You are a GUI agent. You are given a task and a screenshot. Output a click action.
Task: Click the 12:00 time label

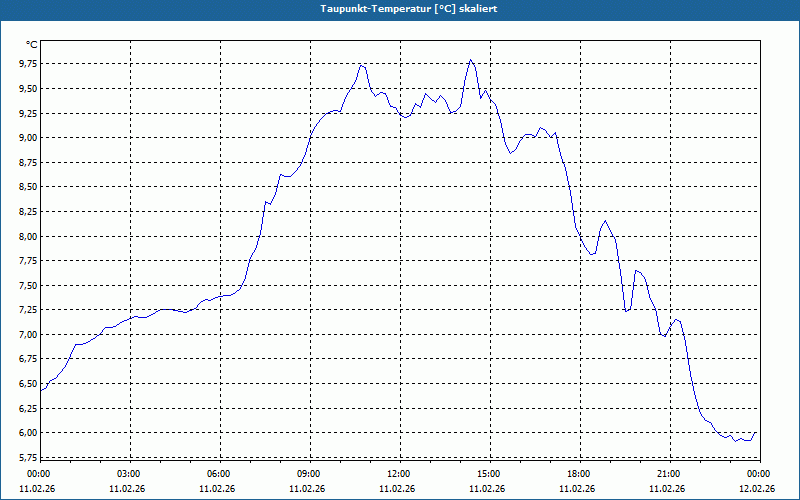399,474
